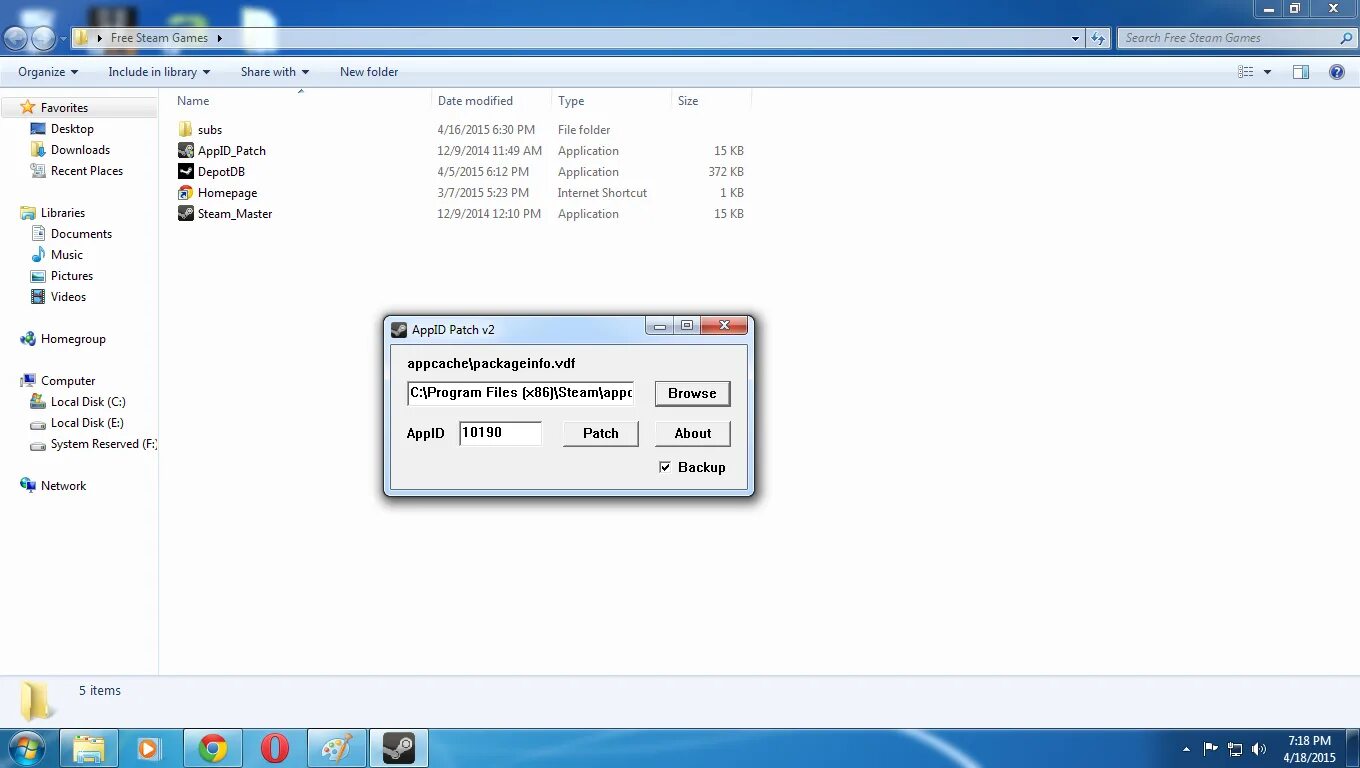Open the Organize menu

click(x=48, y=72)
